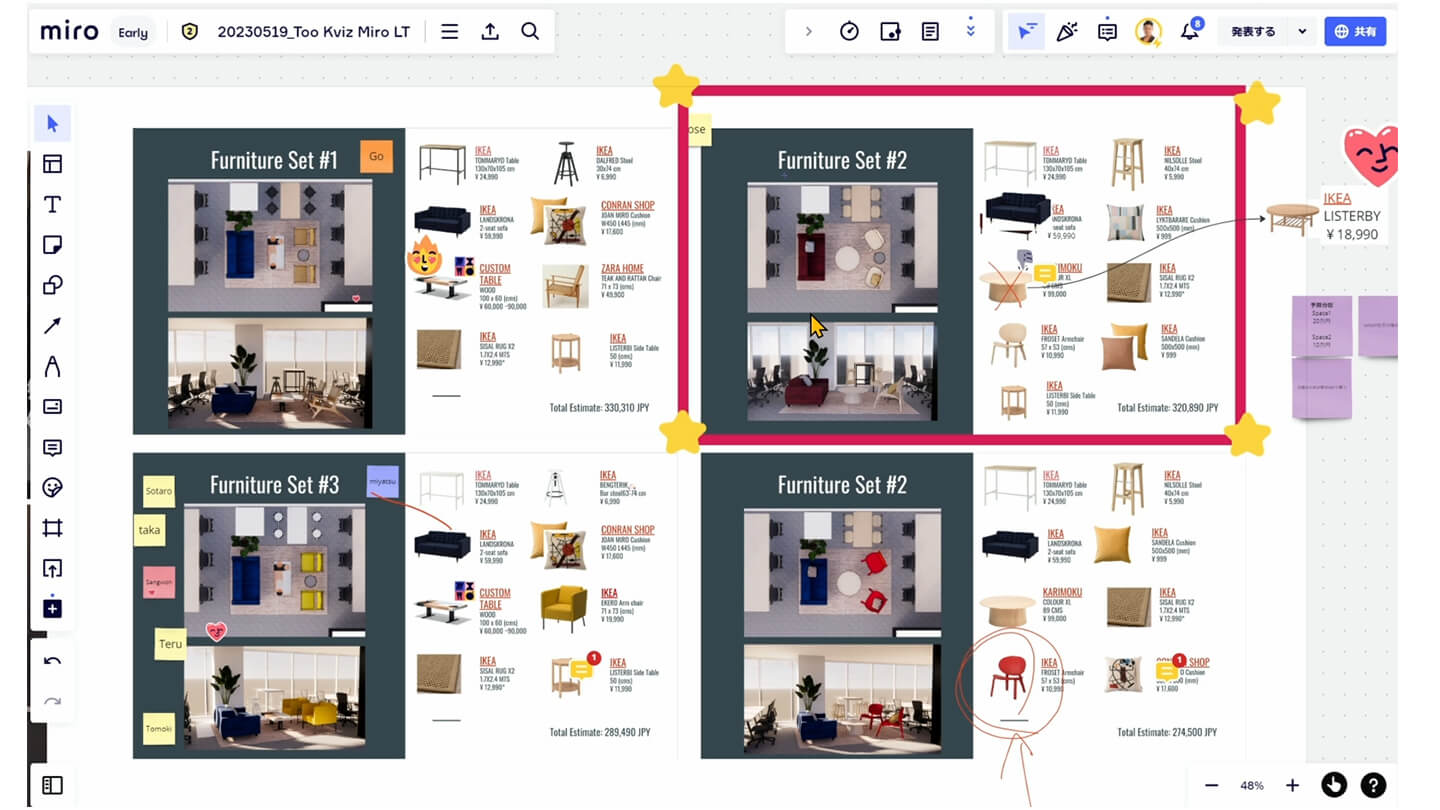Screen dimensions: 1440x810
Task: Toggle the frames side panel at bottom-left
Action: pyautogui.click(x=53, y=786)
